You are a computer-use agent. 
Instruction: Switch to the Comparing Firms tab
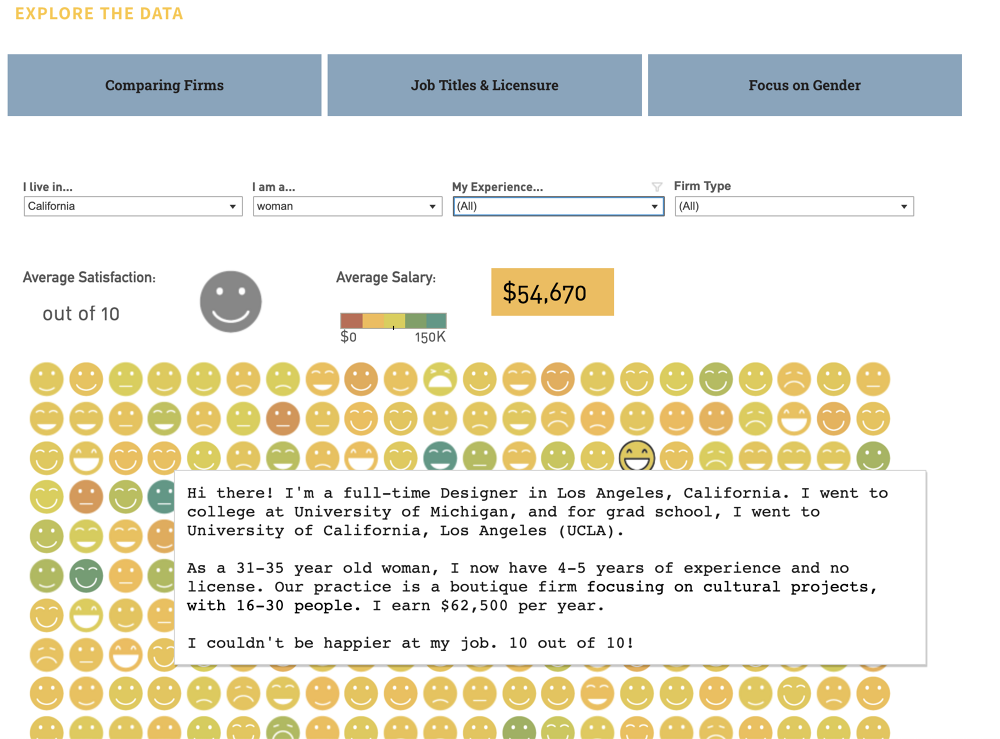pyautogui.click(x=164, y=85)
